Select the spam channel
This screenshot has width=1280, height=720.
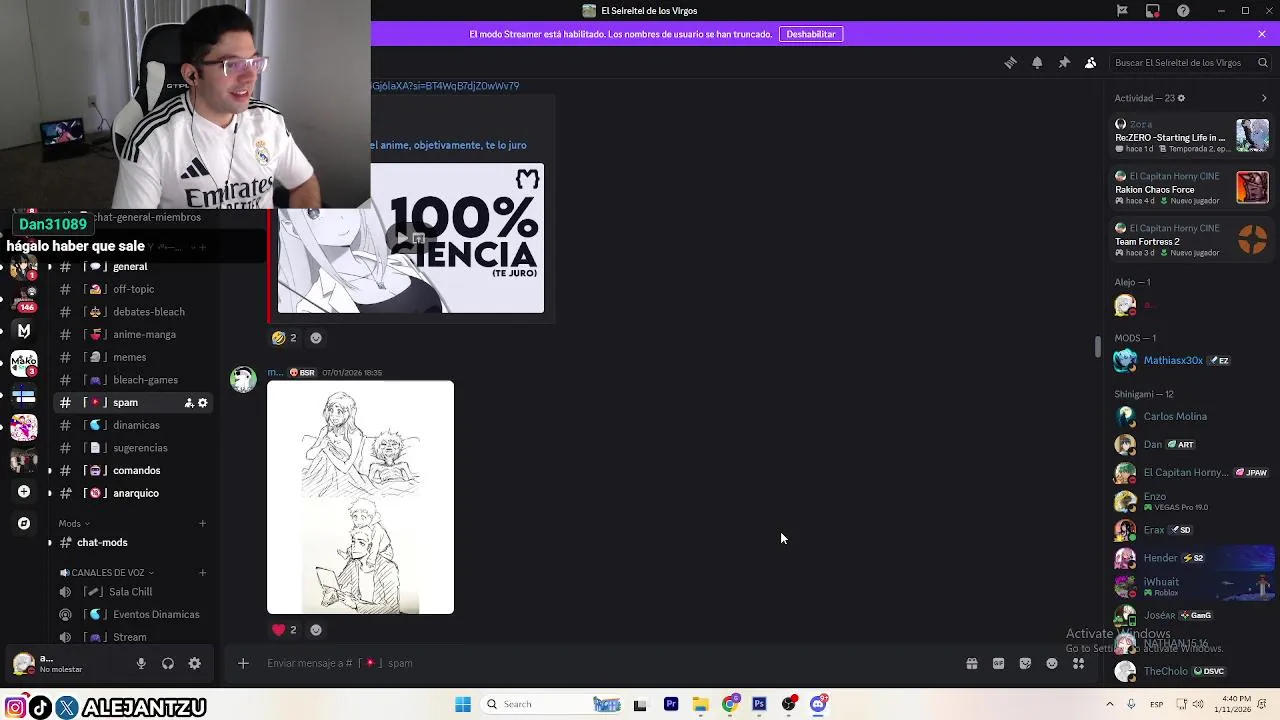coord(133,403)
